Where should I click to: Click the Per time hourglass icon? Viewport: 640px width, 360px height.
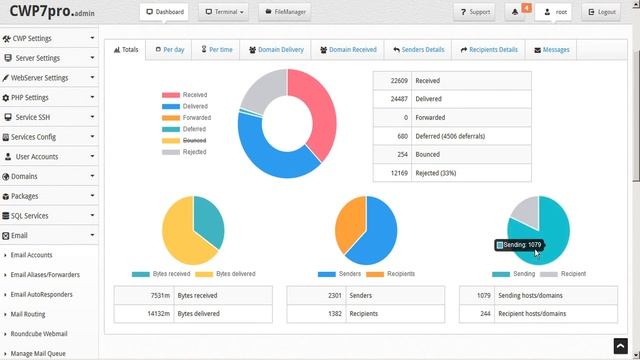tap(204, 49)
